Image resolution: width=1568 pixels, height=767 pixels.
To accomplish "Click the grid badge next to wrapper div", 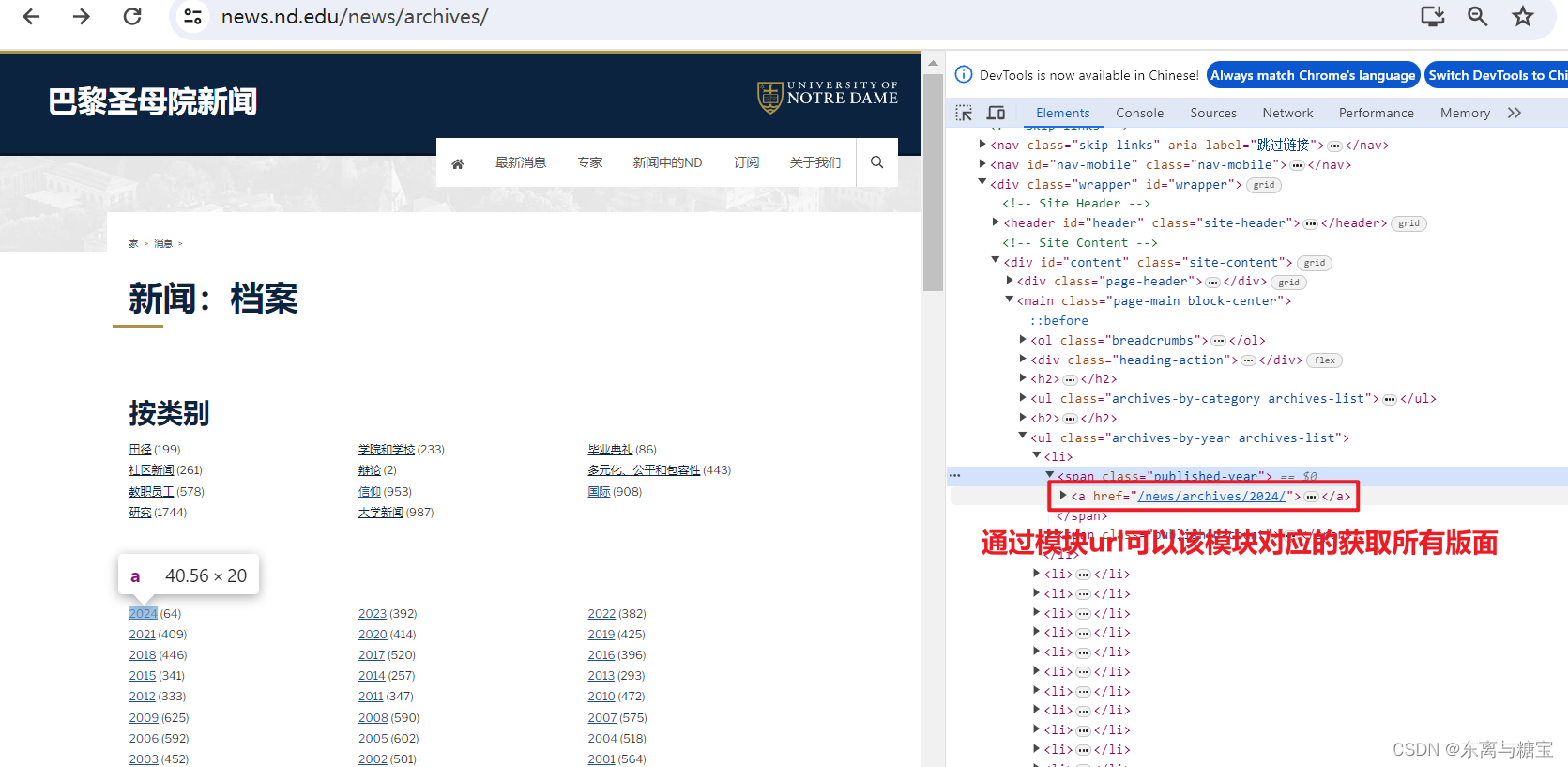I will pyautogui.click(x=1264, y=185).
